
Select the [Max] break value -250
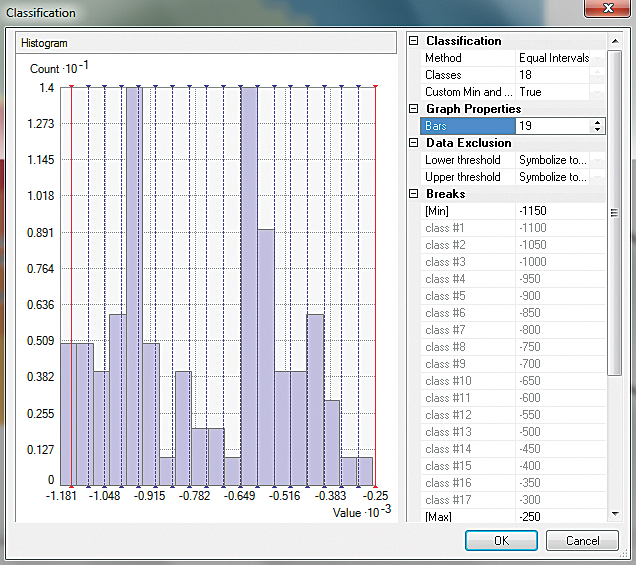click(x=560, y=517)
